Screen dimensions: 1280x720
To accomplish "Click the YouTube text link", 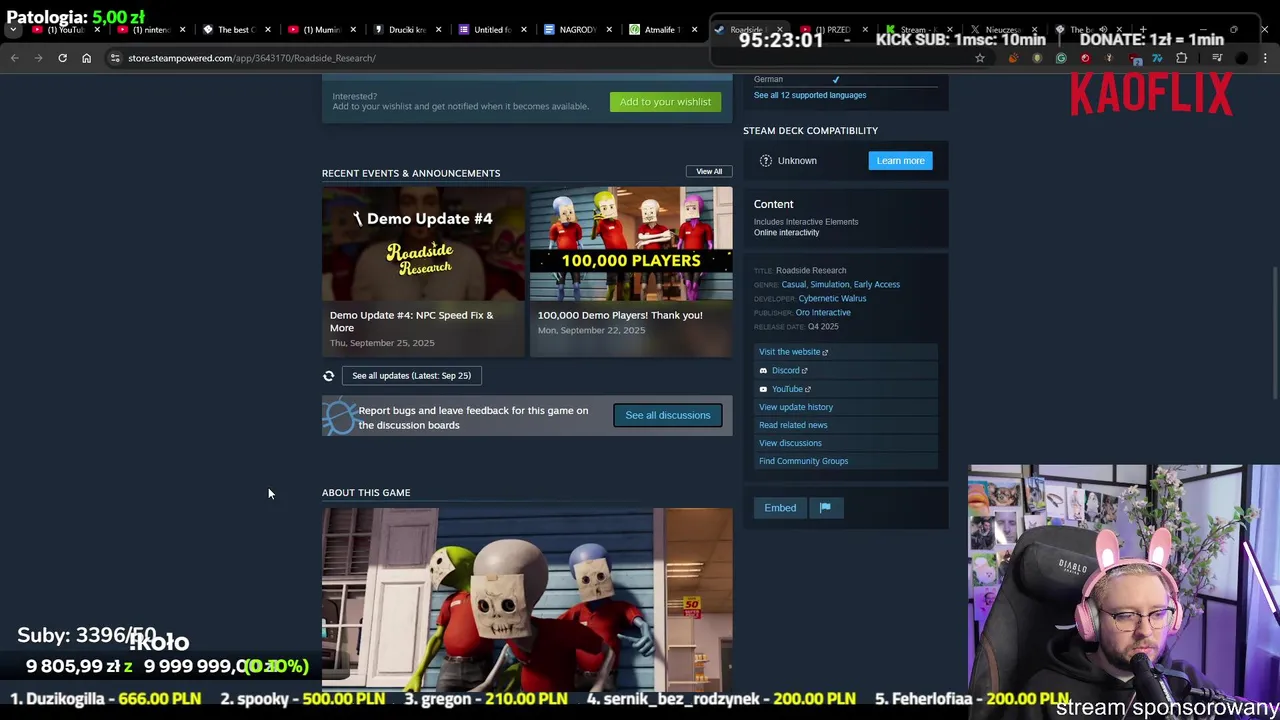I will point(787,389).
